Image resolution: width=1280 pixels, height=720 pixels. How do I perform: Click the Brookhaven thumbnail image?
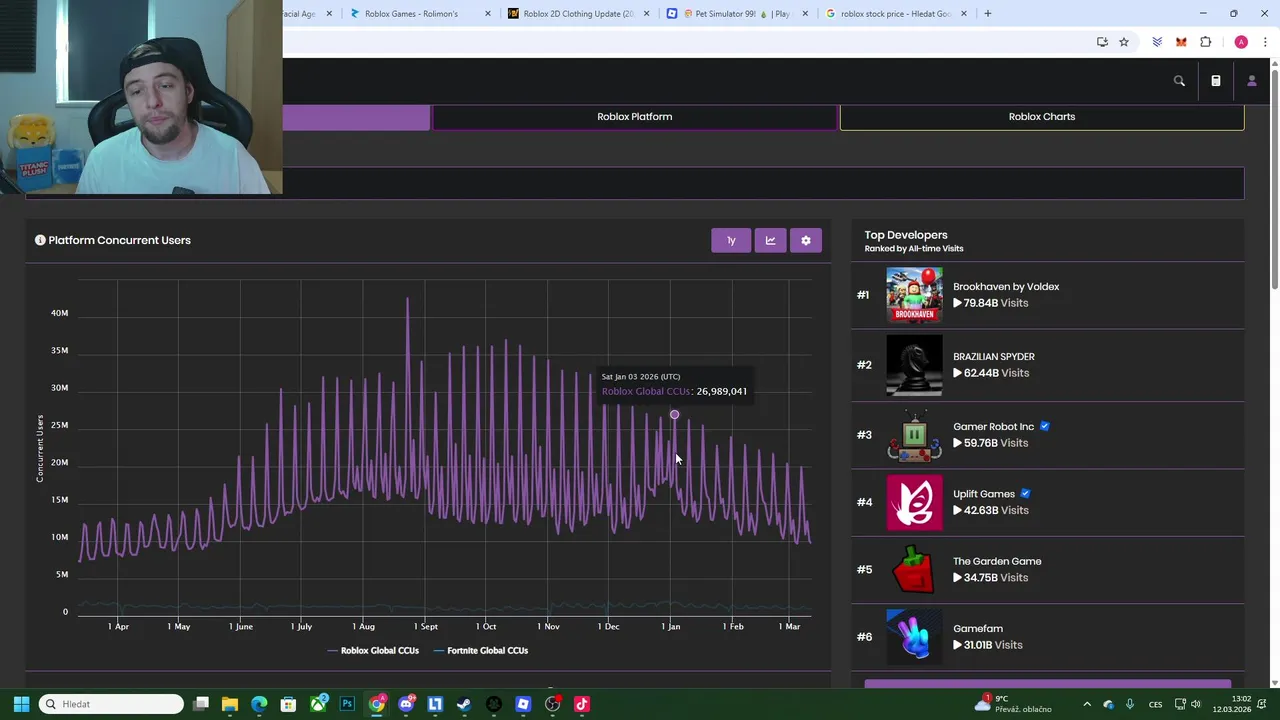[x=914, y=295]
